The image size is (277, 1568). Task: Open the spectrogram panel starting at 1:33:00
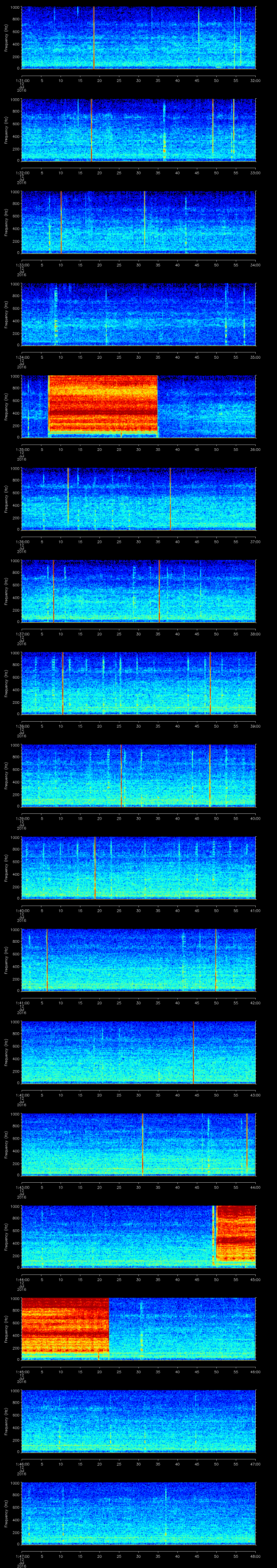coord(139,222)
